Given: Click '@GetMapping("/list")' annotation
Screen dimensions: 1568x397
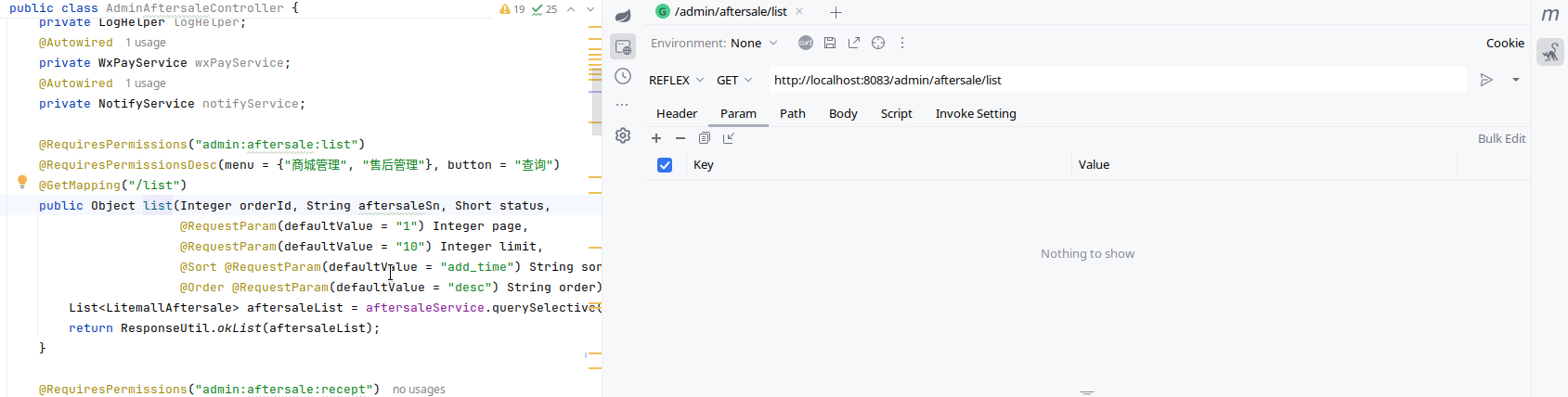Looking at the screenshot, I should [112, 186].
